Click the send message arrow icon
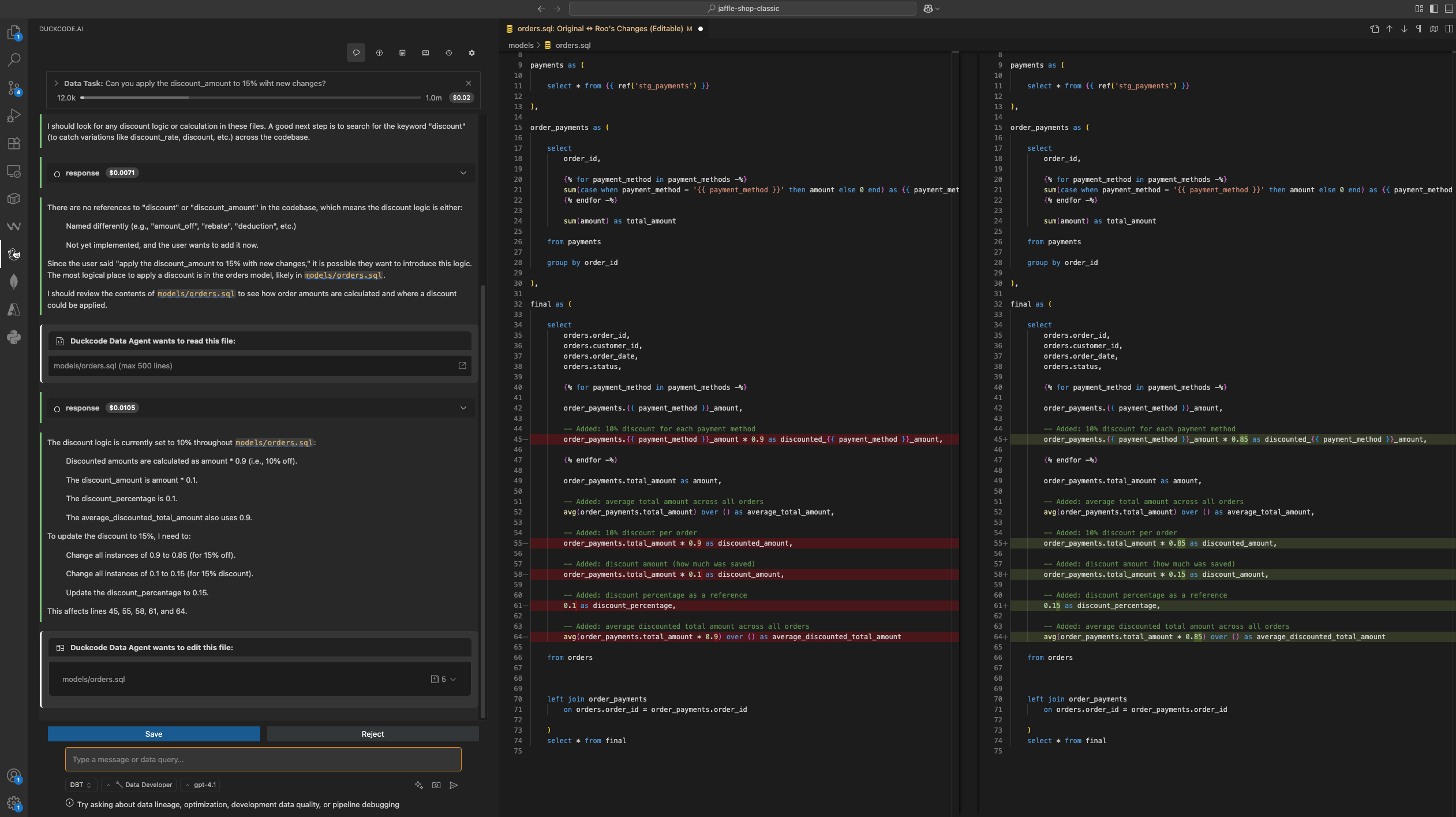1456x817 pixels. point(454,785)
